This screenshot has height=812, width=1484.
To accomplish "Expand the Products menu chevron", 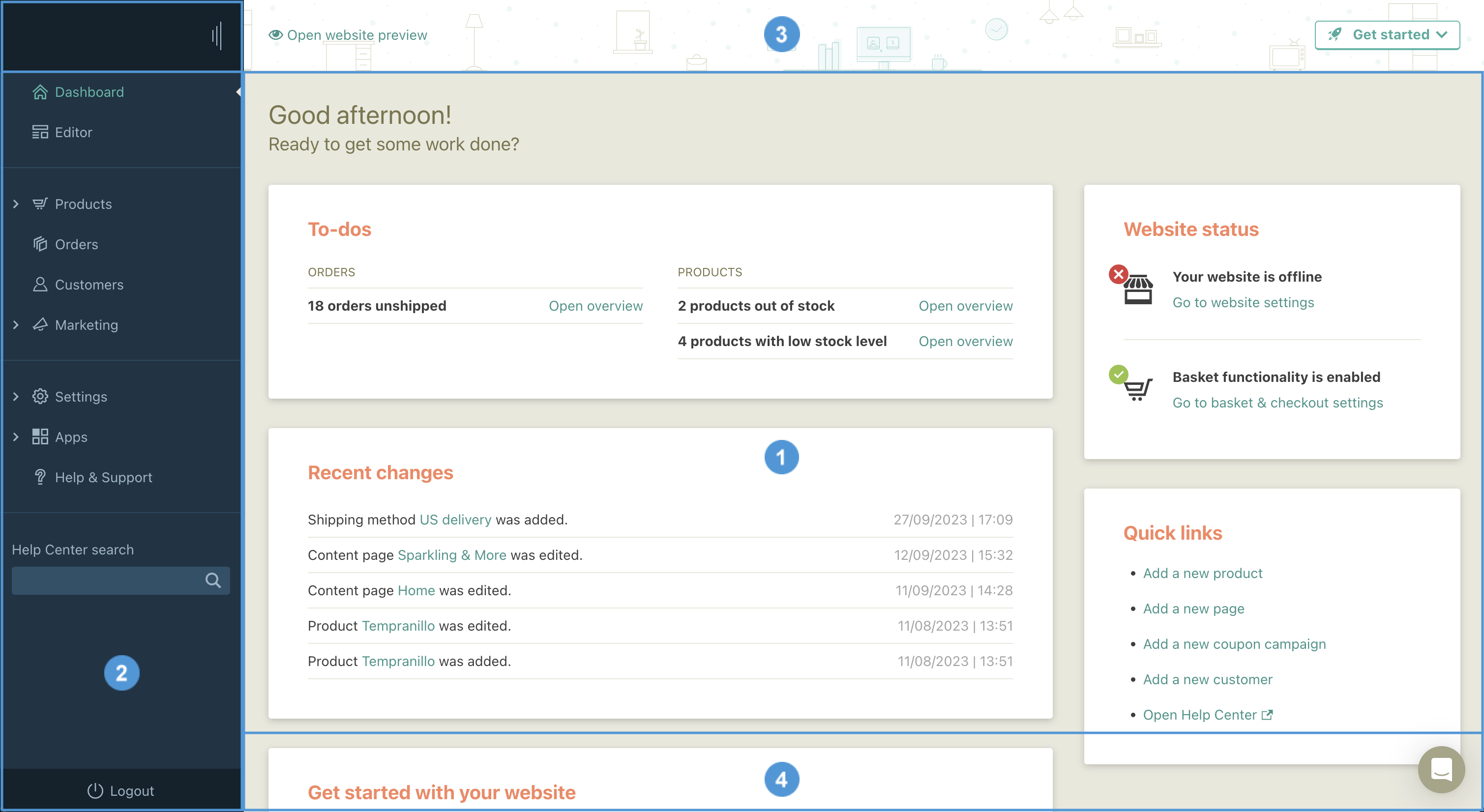I will pos(16,204).
